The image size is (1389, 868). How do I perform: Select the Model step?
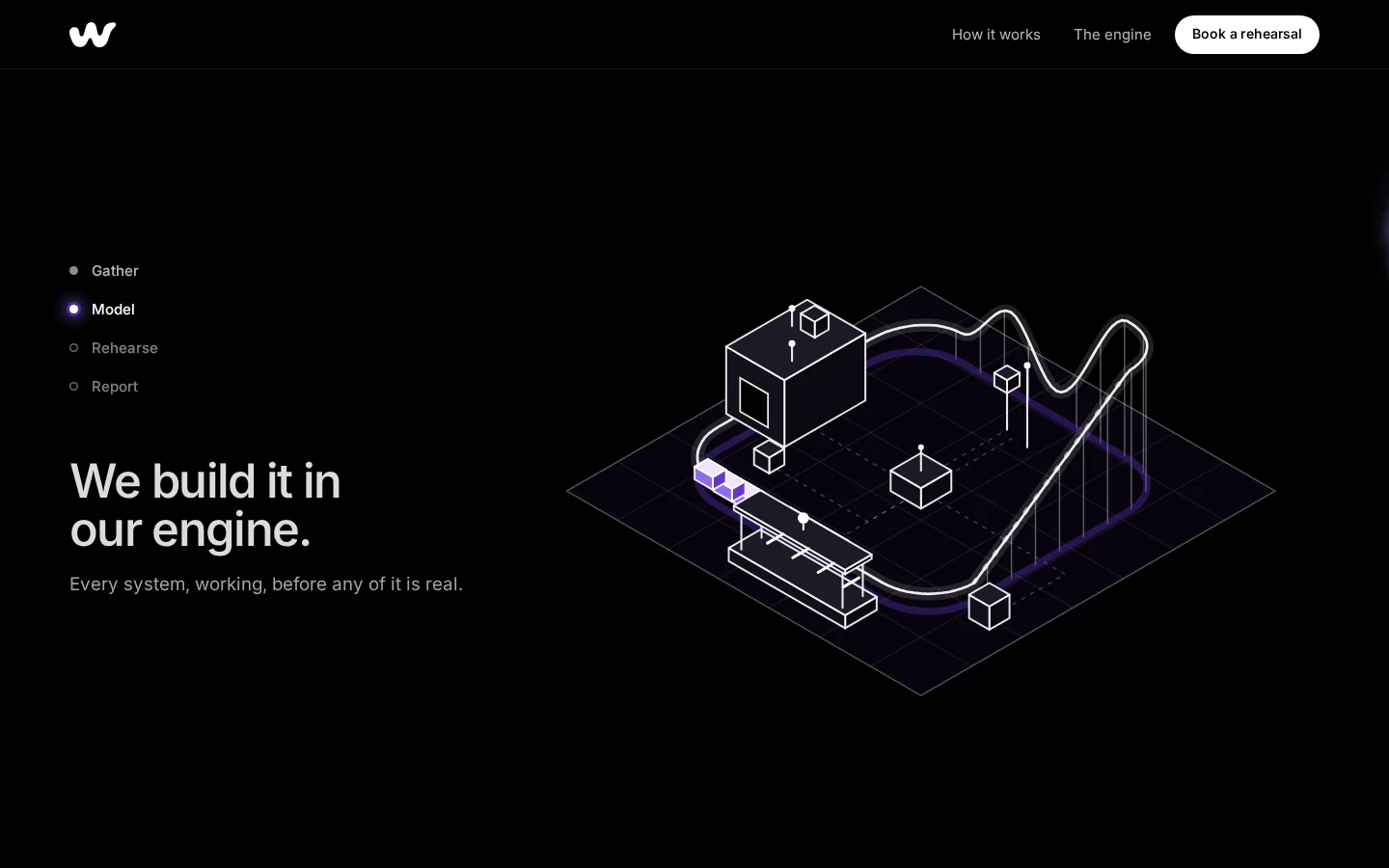(102, 310)
